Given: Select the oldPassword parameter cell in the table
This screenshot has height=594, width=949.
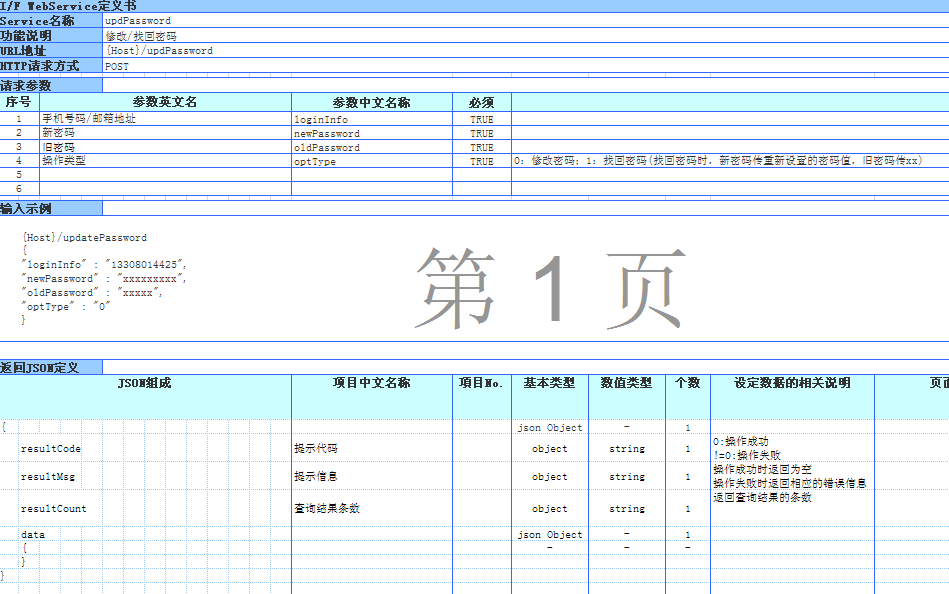Looking at the screenshot, I should (372, 147).
